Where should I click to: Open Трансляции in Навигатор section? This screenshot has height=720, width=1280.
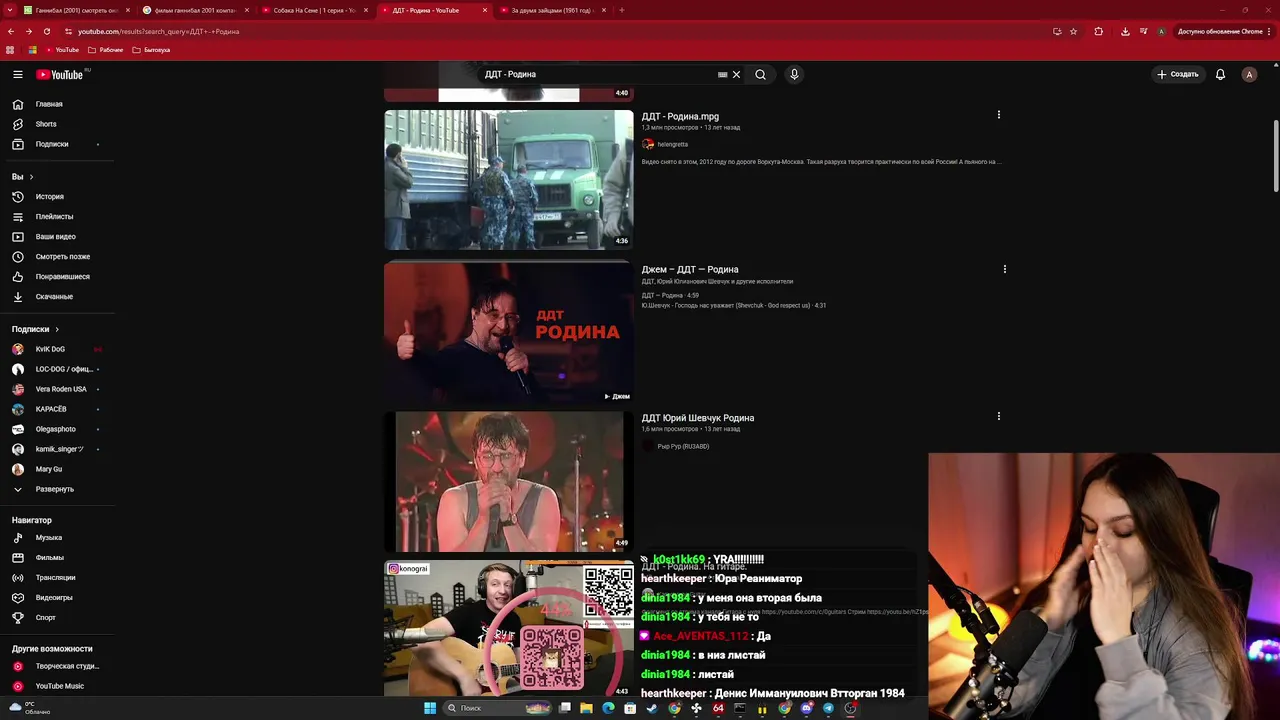click(57, 578)
